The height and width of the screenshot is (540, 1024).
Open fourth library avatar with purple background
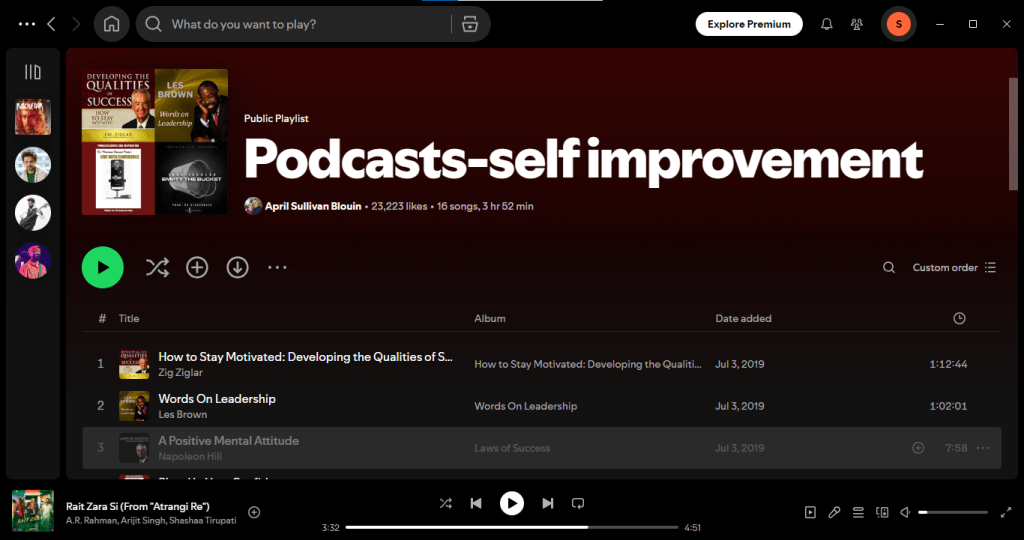click(x=33, y=261)
